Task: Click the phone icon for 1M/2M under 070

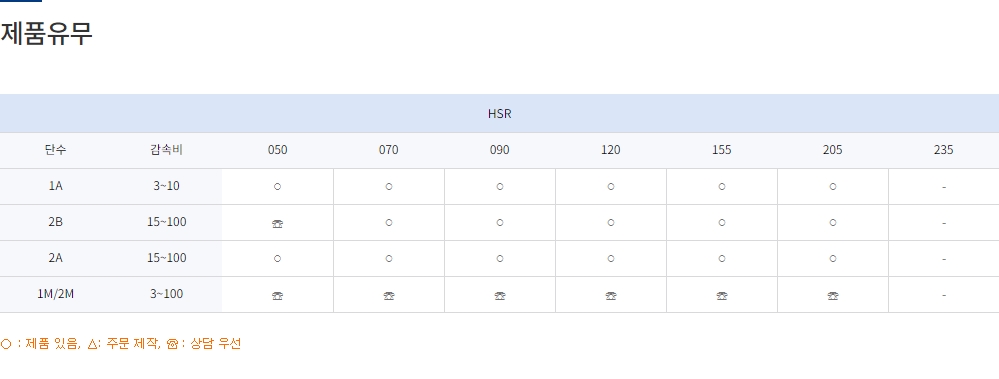Action: (x=389, y=295)
